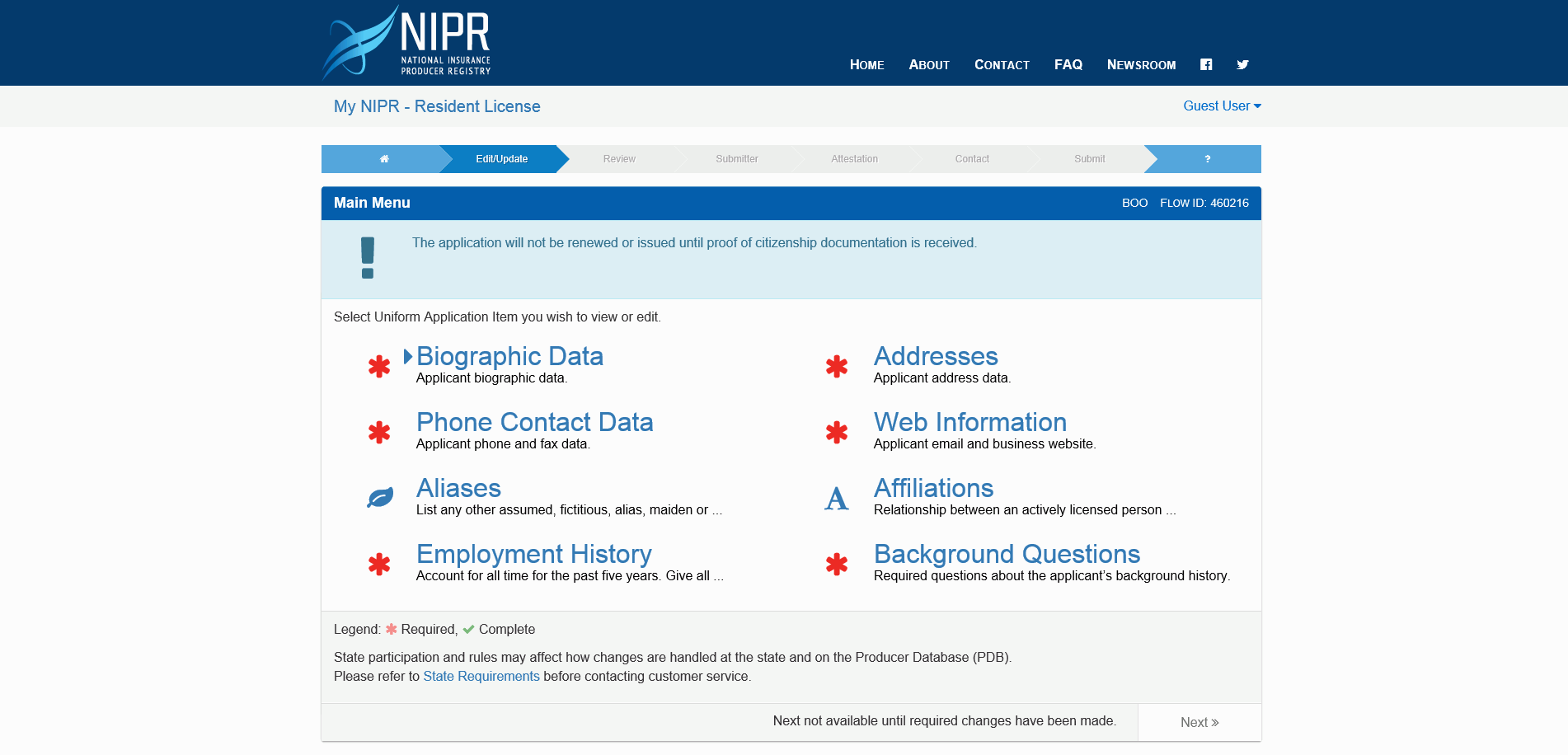The width and height of the screenshot is (1568, 755).
Task: Click the red asterisk beside Employment History
Action: pyautogui.click(x=379, y=564)
